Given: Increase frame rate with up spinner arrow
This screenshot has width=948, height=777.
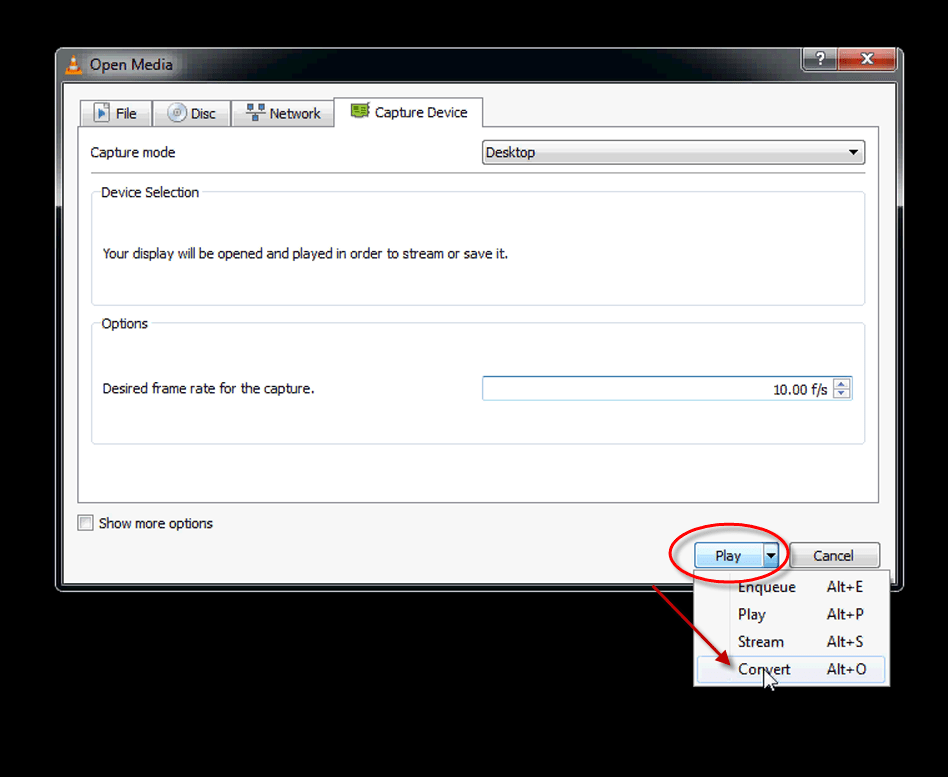Looking at the screenshot, I should tap(842, 383).
